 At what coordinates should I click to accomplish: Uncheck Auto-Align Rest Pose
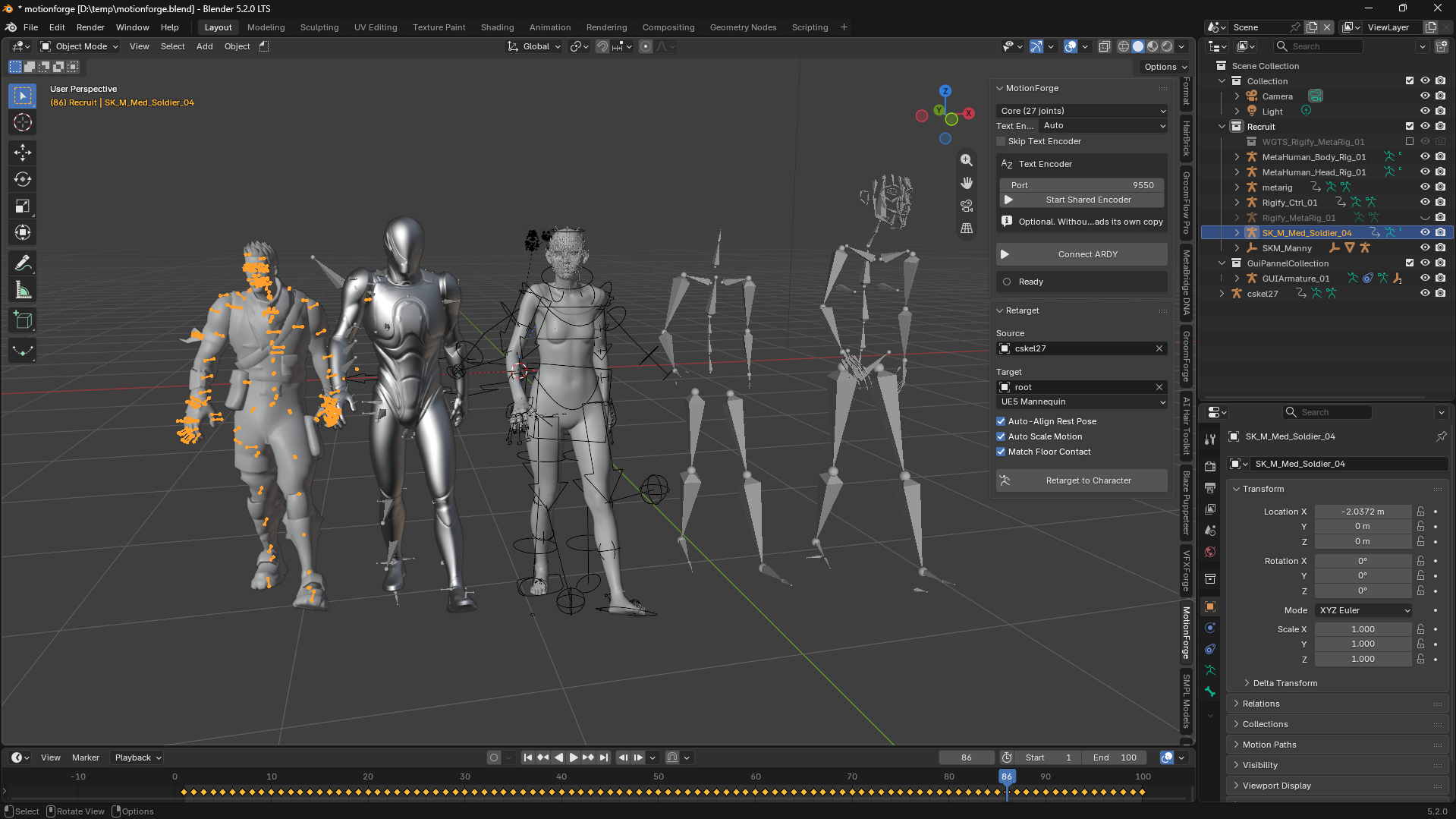(1001, 421)
